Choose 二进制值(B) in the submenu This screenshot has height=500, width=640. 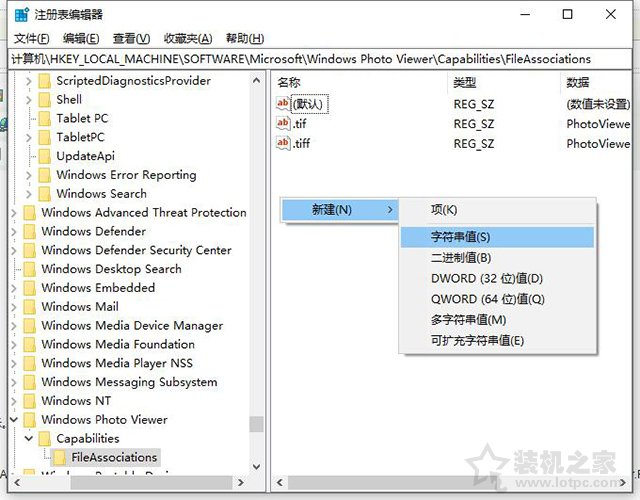pyautogui.click(x=497, y=258)
